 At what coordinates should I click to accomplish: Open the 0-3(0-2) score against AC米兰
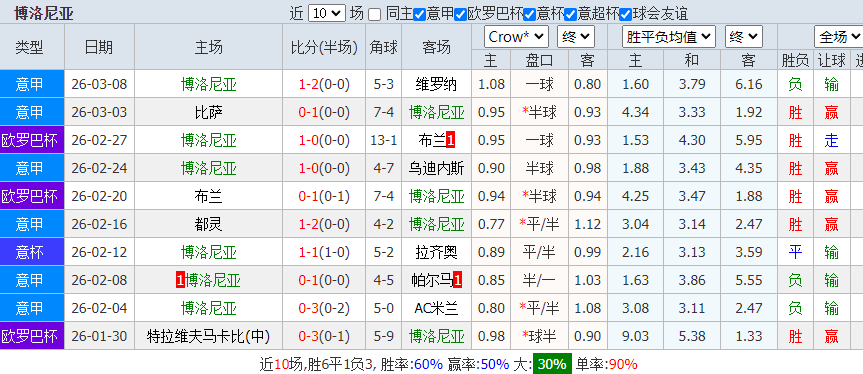coord(324,309)
